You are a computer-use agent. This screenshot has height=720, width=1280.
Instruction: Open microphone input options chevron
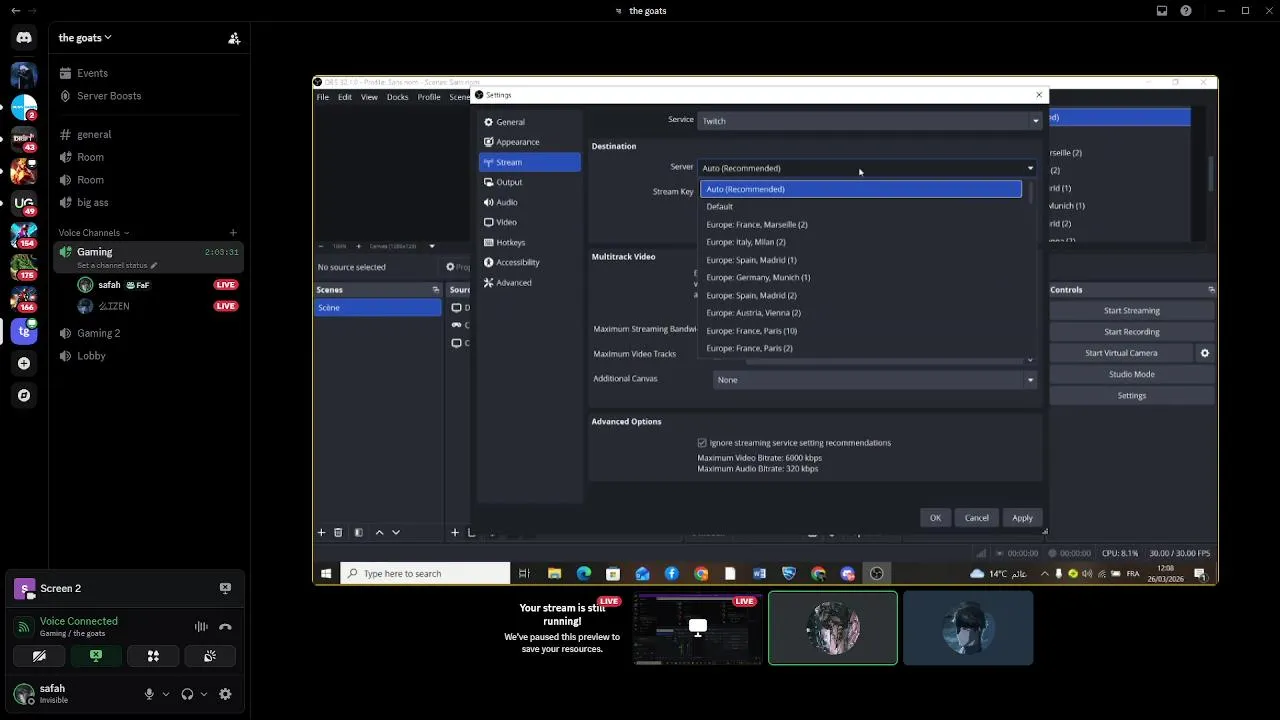point(166,694)
